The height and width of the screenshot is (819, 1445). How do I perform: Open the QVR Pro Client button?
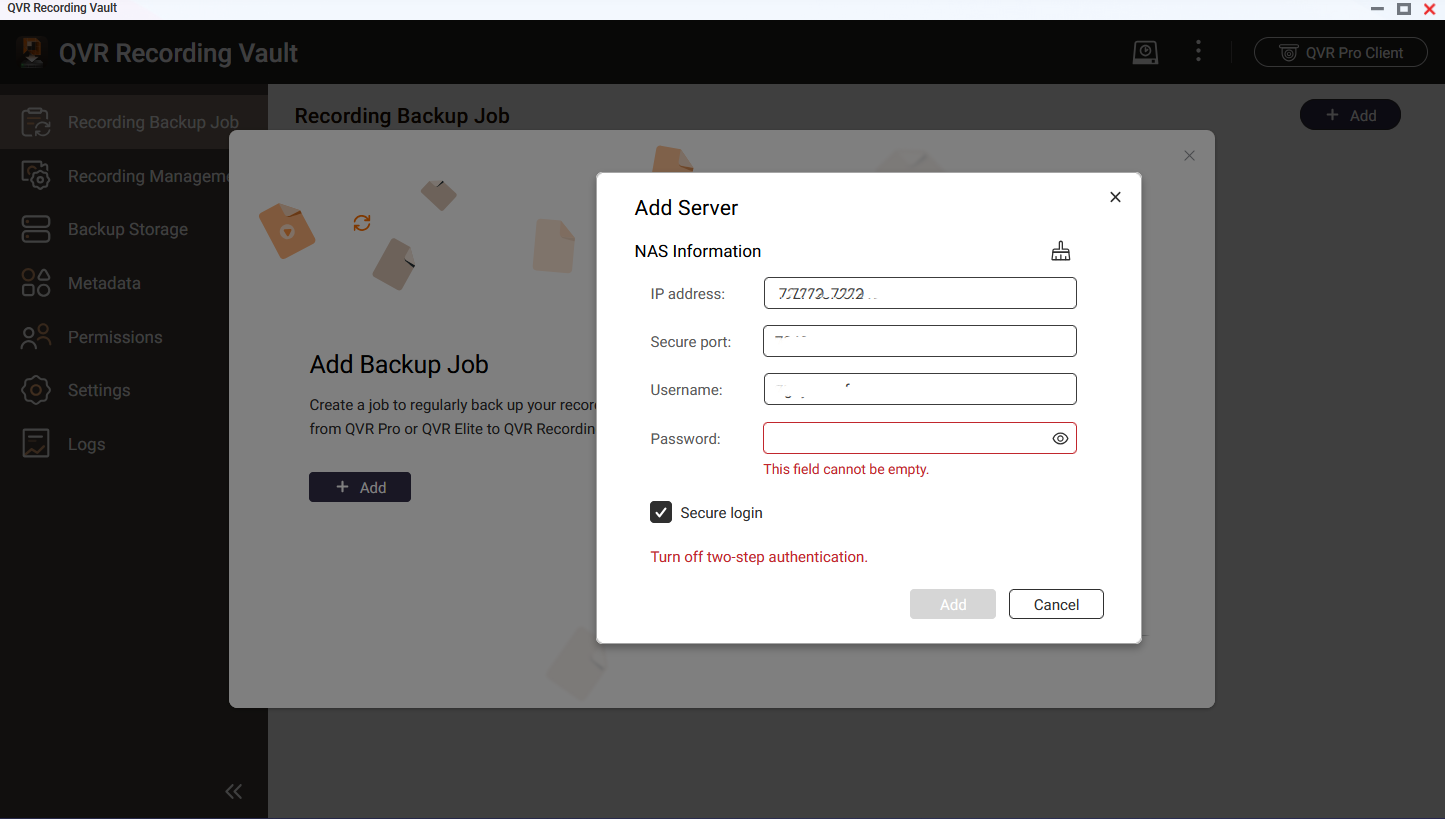(1342, 53)
